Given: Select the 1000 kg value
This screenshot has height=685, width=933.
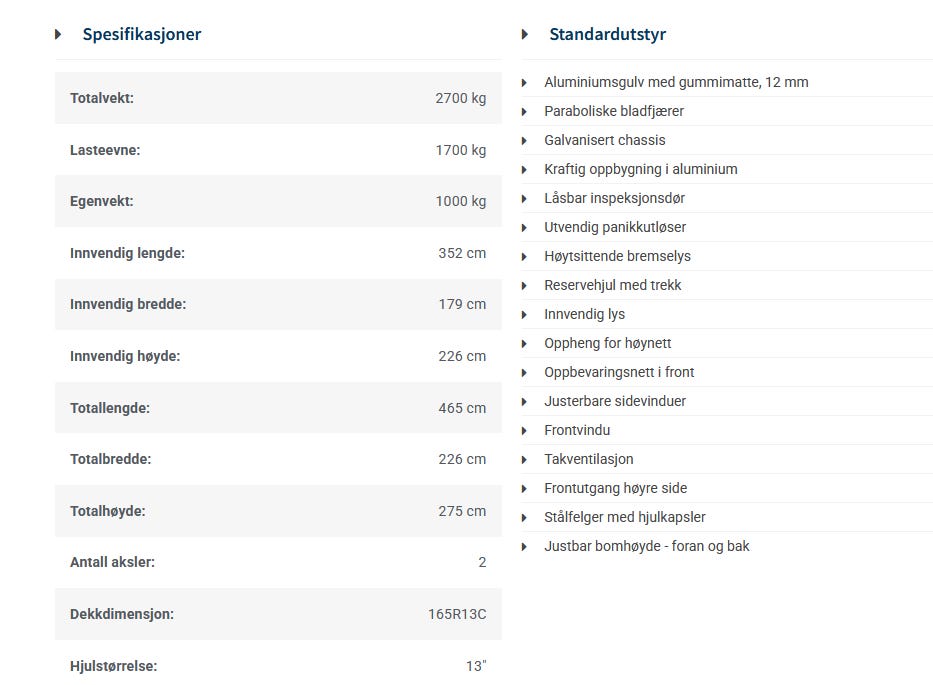Looking at the screenshot, I should click(461, 201).
